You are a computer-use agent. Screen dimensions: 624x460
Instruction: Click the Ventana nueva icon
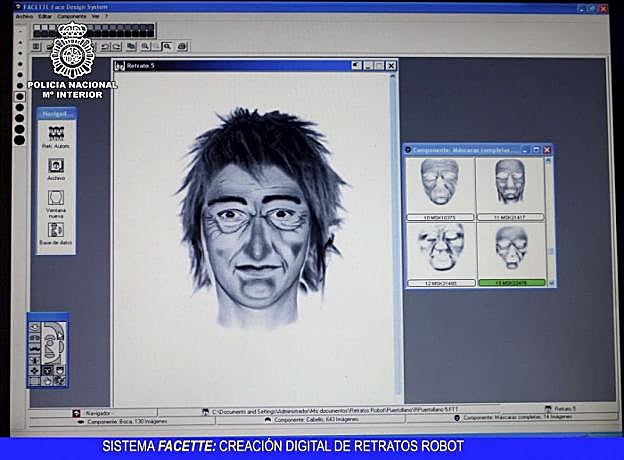click(56, 198)
